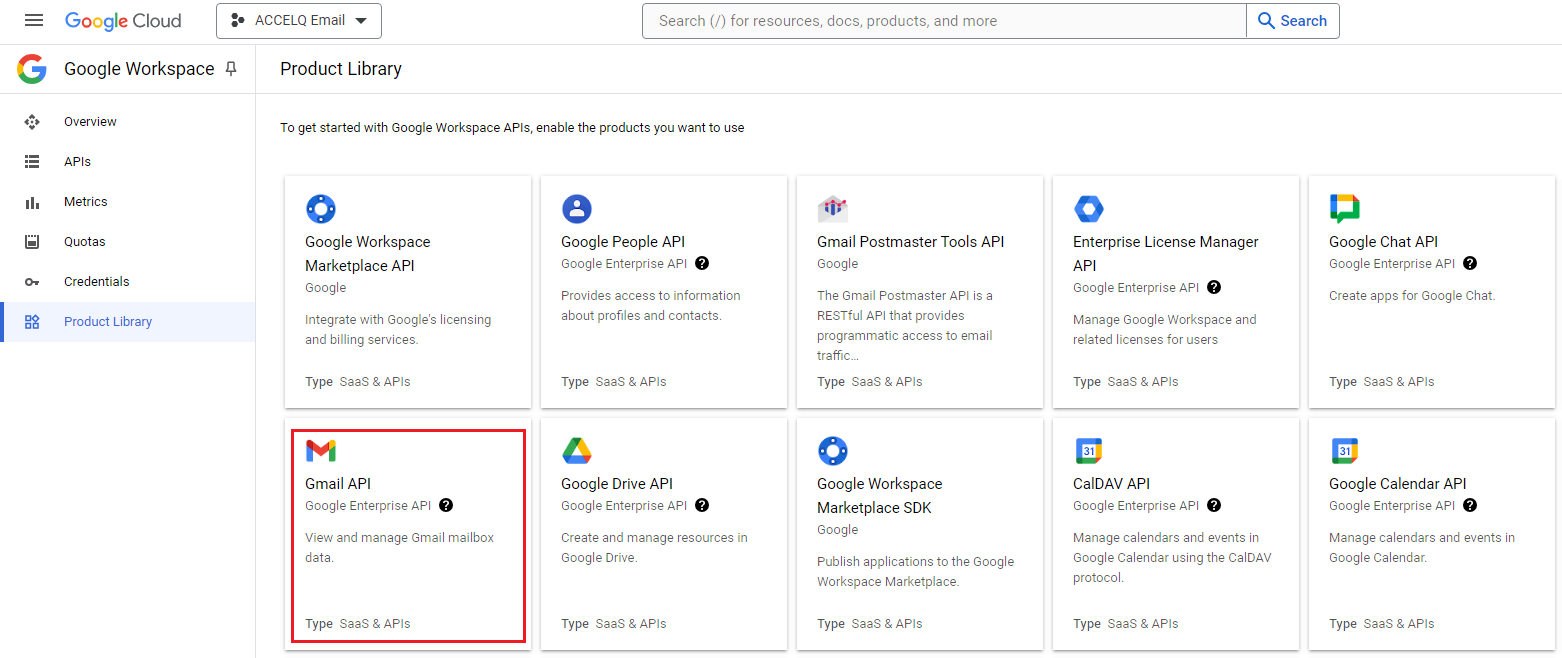Click the Google Workspace Marketplace API icon
This screenshot has width=1562, height=658.
321,209
